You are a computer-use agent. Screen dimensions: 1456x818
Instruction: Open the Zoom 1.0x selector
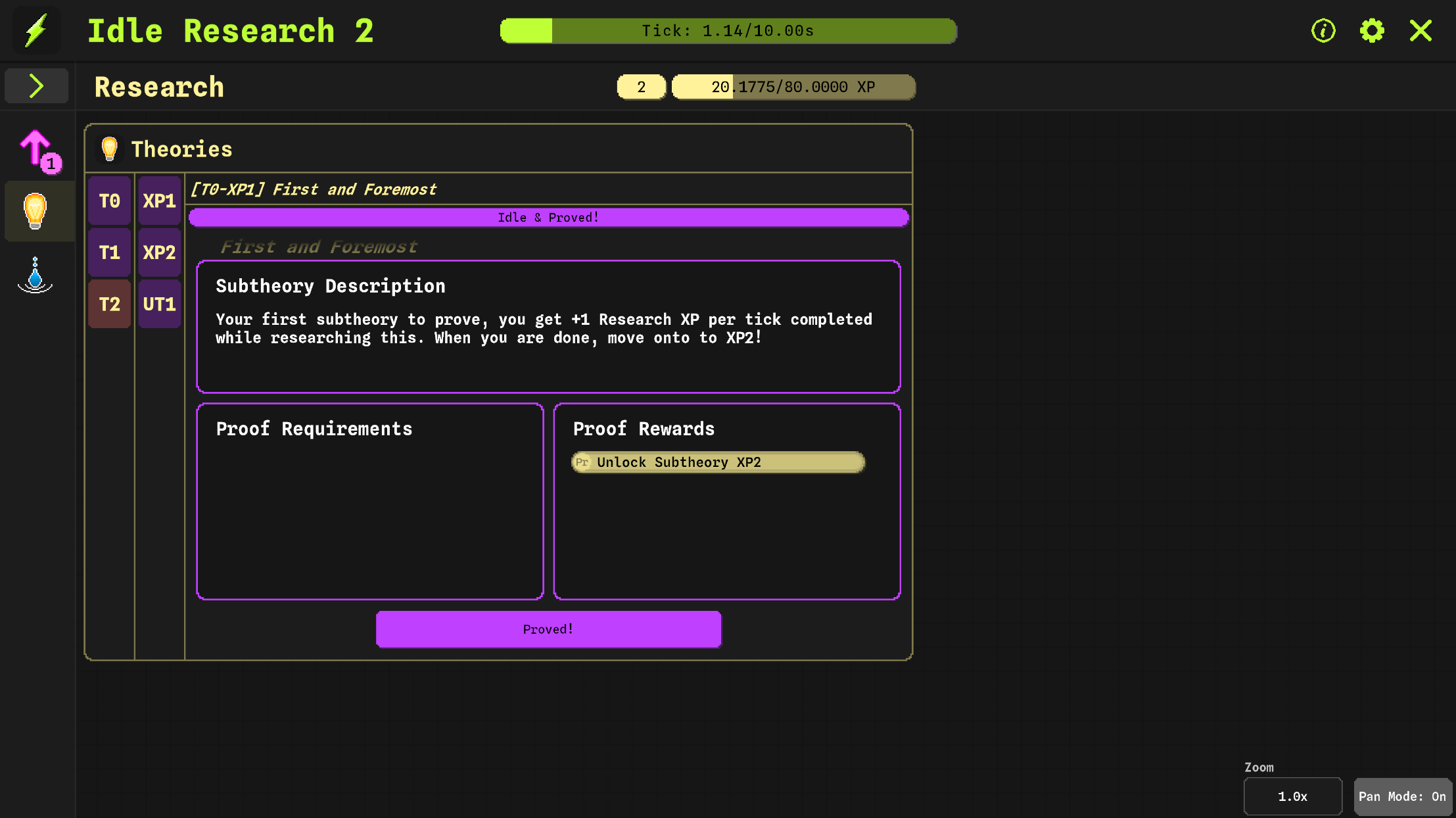click(x=1292, y=796)
